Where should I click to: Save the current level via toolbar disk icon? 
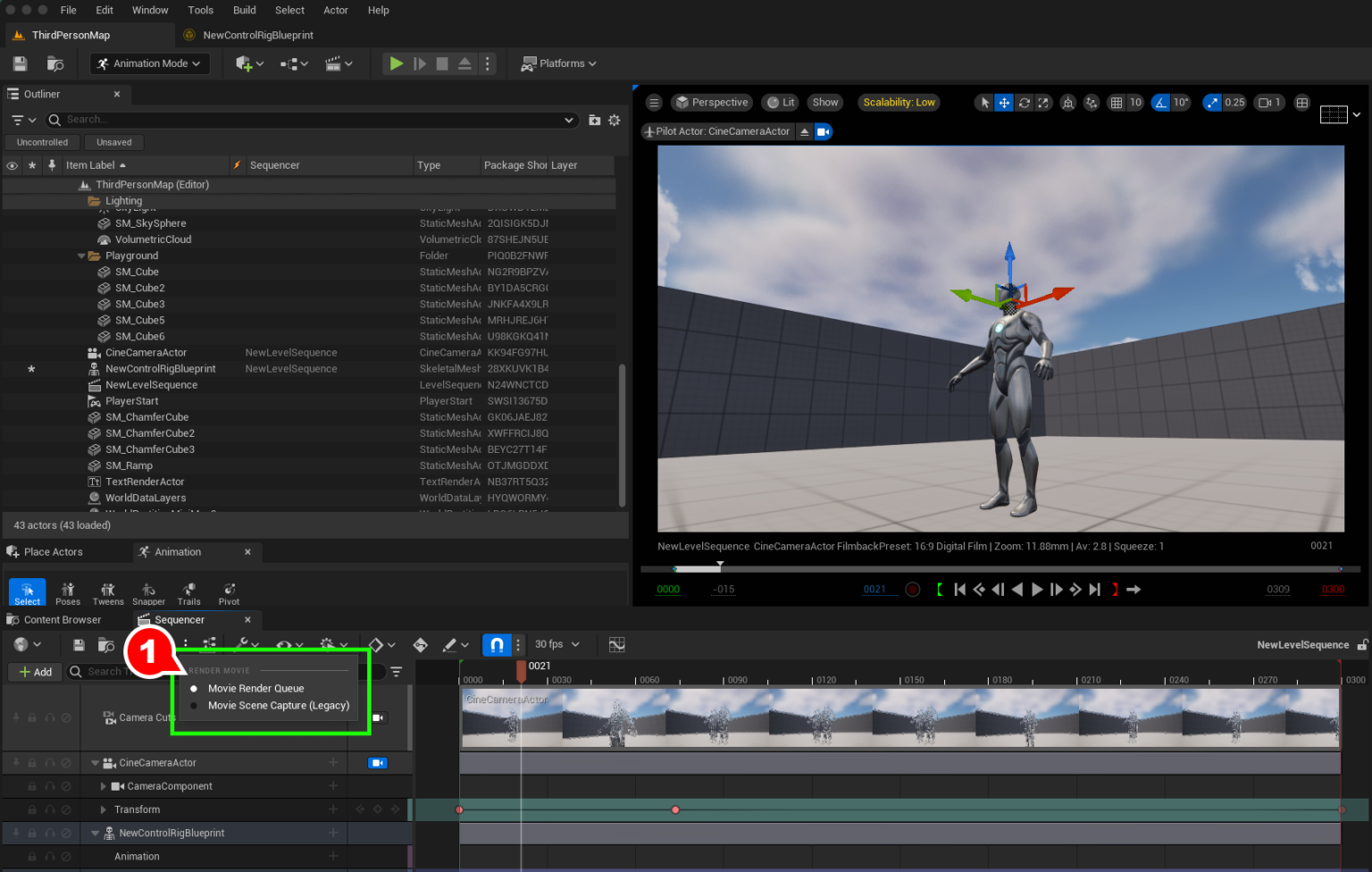tap(19, 63)
